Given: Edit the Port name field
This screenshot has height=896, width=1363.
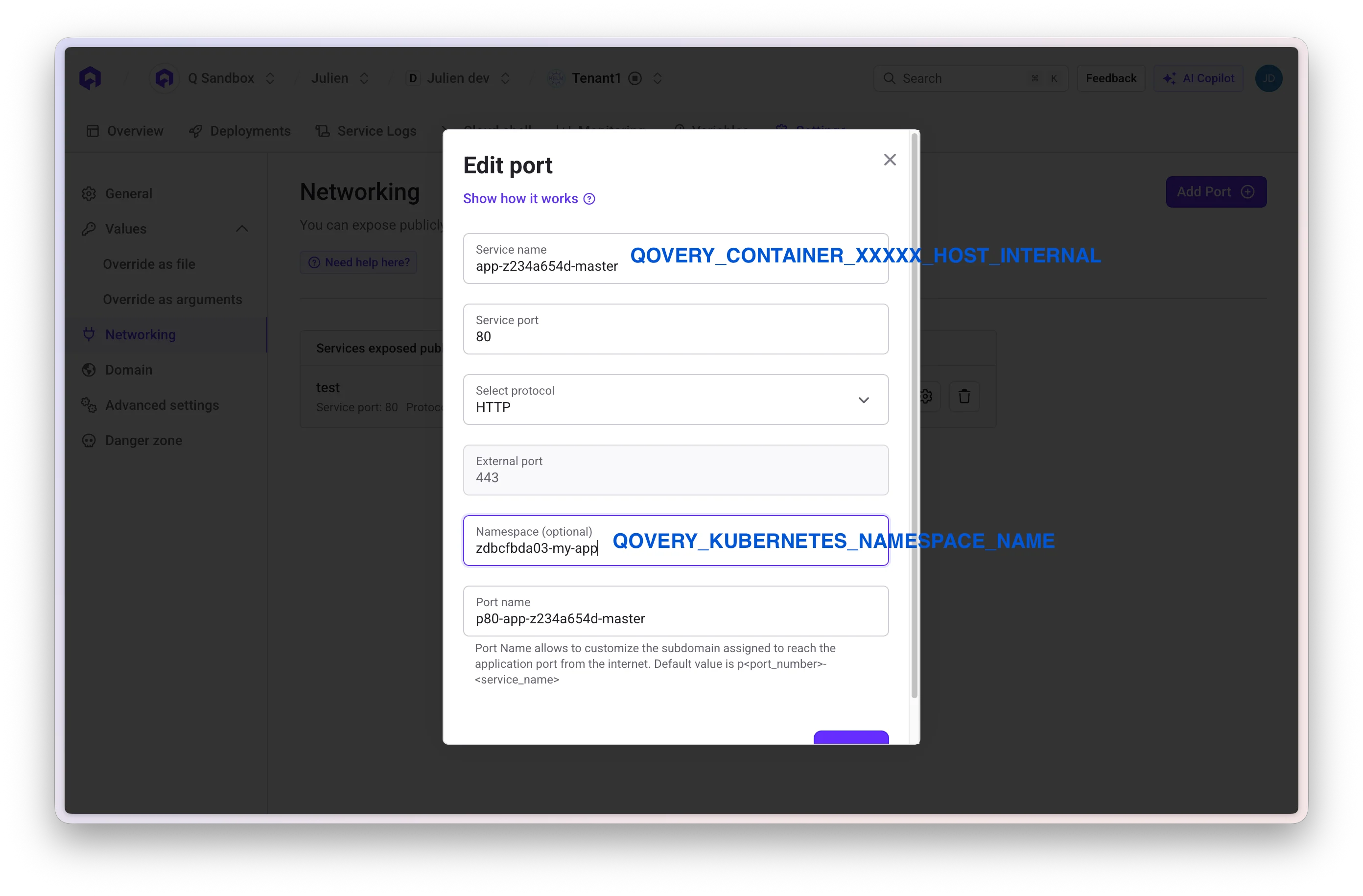Looking at the screenshot, I should tap(675, 611).
